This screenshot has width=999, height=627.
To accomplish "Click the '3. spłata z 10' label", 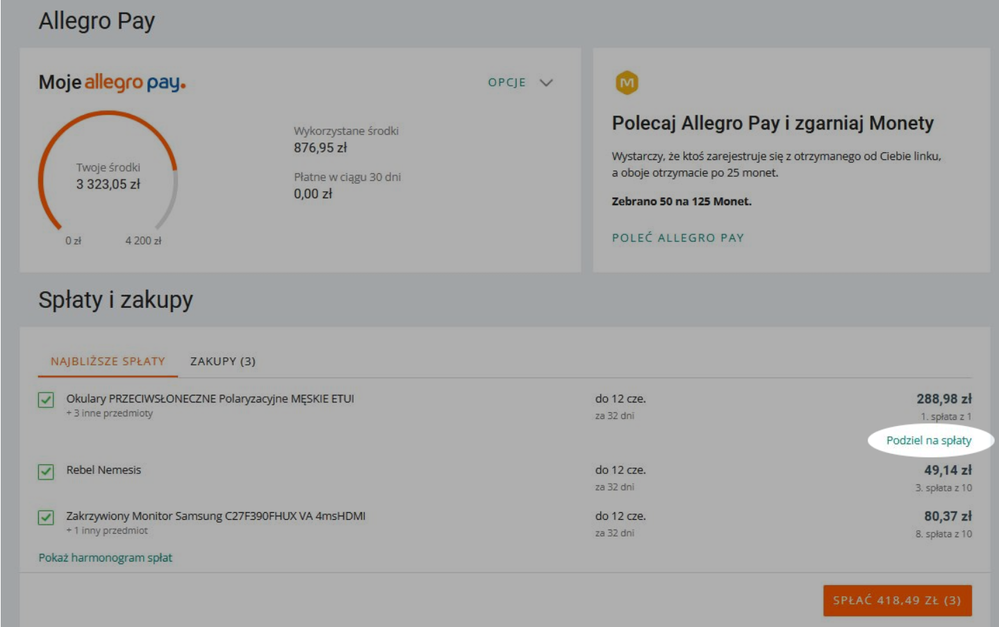I will (944, 488).
